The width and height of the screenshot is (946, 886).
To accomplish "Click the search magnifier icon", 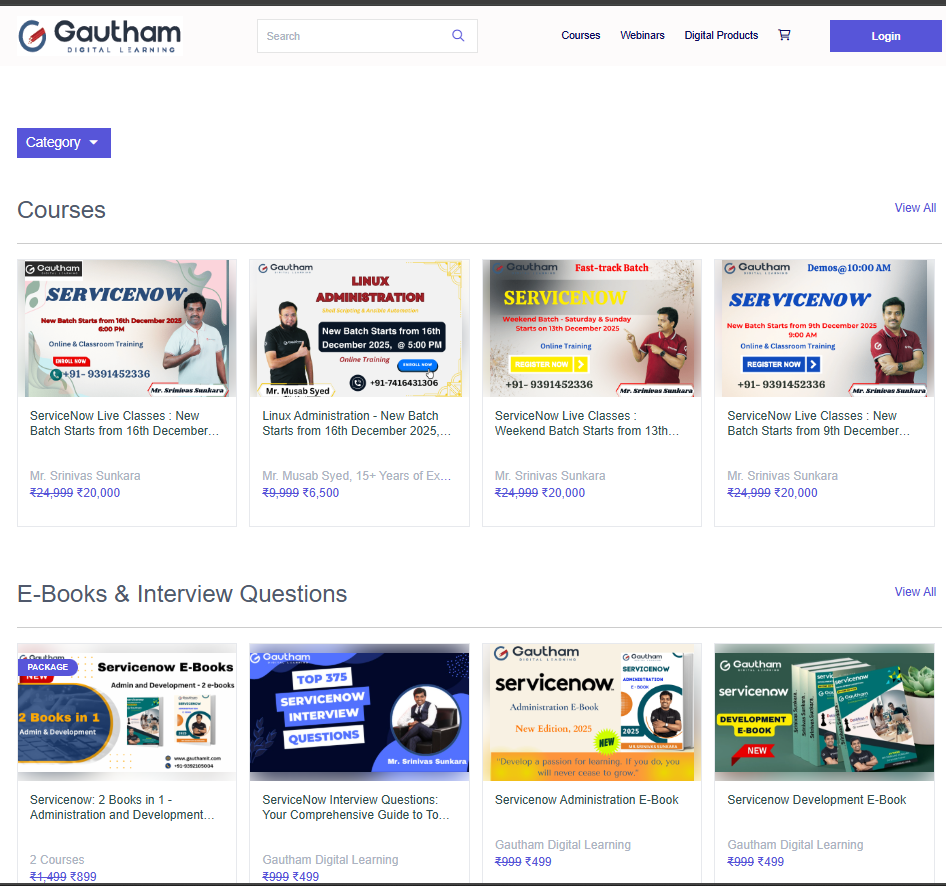I will (458, 35).
